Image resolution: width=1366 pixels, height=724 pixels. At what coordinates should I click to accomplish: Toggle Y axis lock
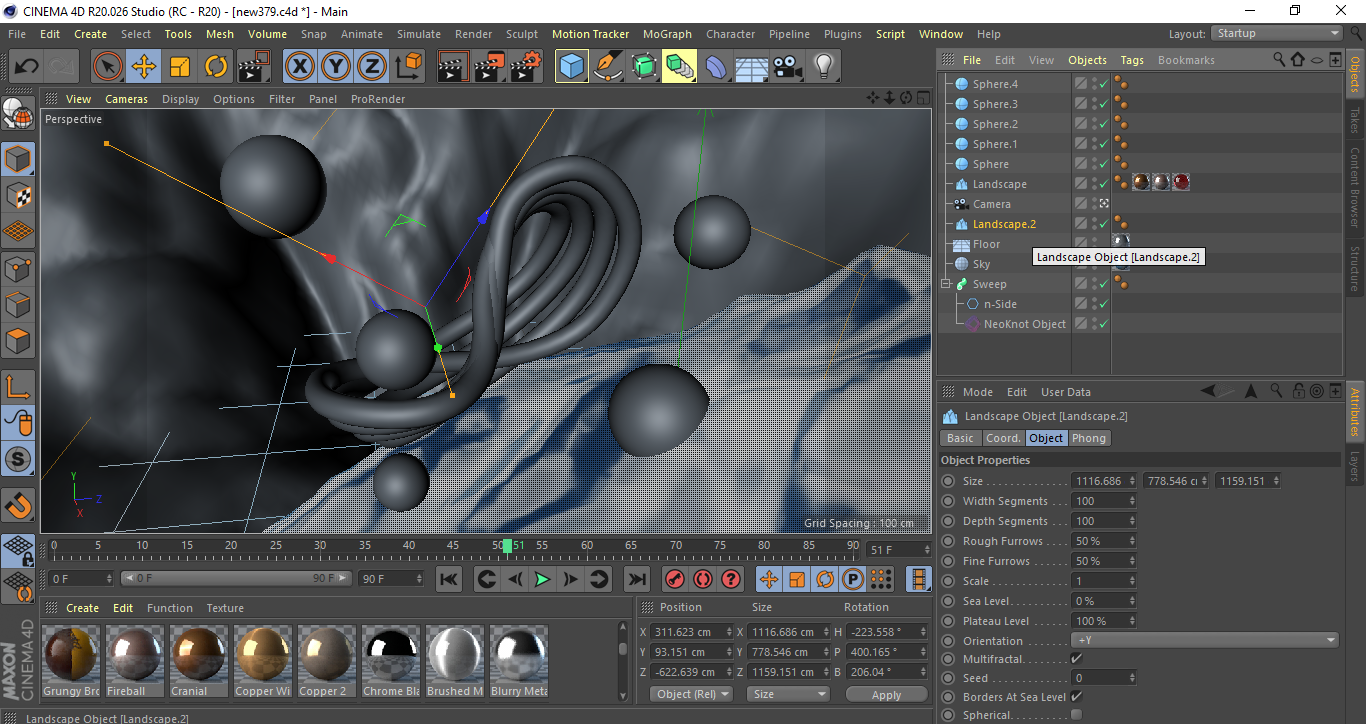336,67
